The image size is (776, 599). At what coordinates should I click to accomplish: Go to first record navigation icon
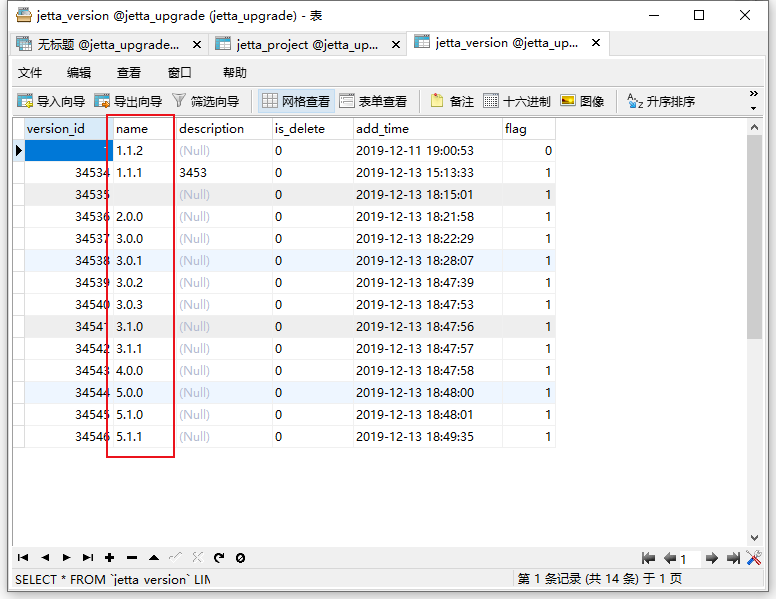click(x=23, y=558)
